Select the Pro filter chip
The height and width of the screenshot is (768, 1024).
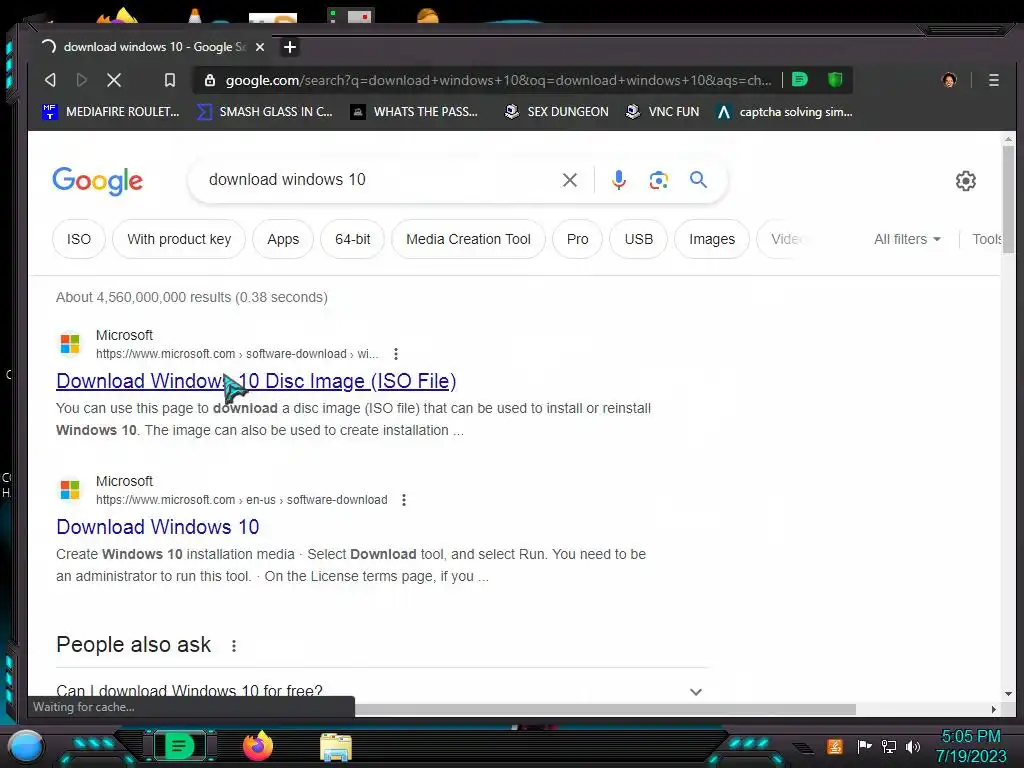[x=577, y=239]
